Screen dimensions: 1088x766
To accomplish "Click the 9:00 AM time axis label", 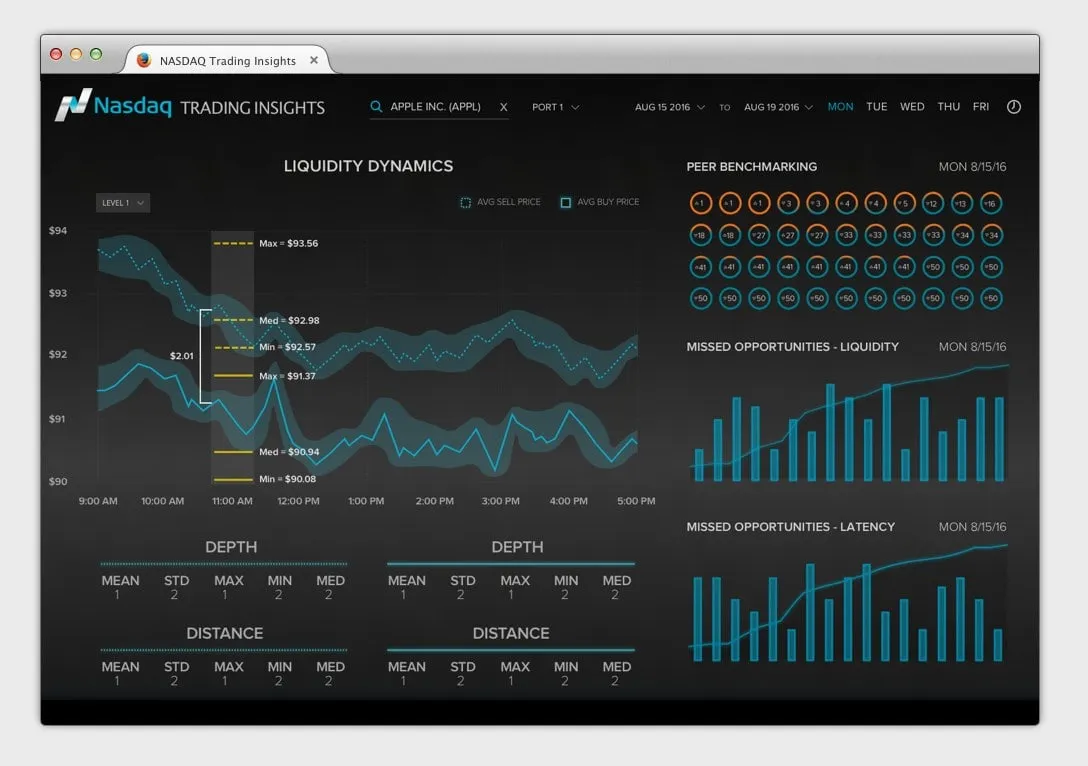I will pos(98,501).
